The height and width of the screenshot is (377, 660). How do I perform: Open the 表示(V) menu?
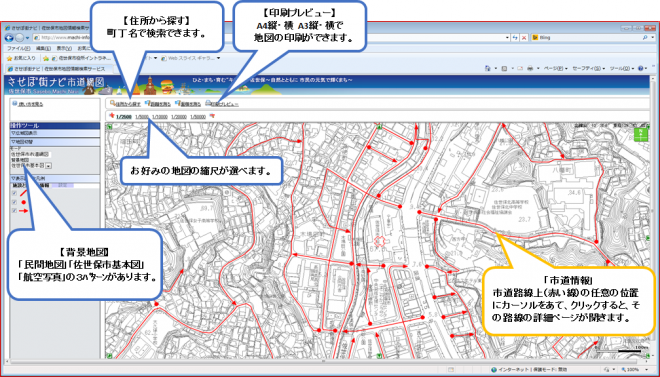[x=65, y=48]
